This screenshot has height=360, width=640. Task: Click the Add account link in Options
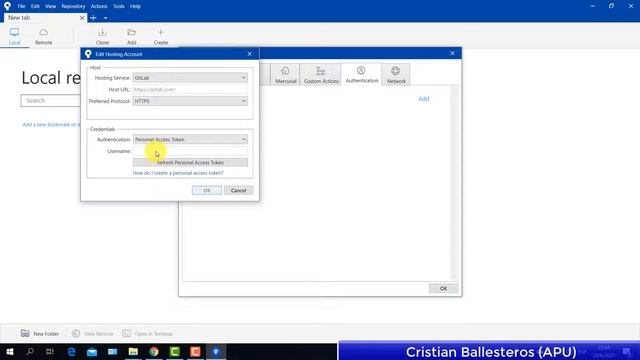click(x=424, y=99)
